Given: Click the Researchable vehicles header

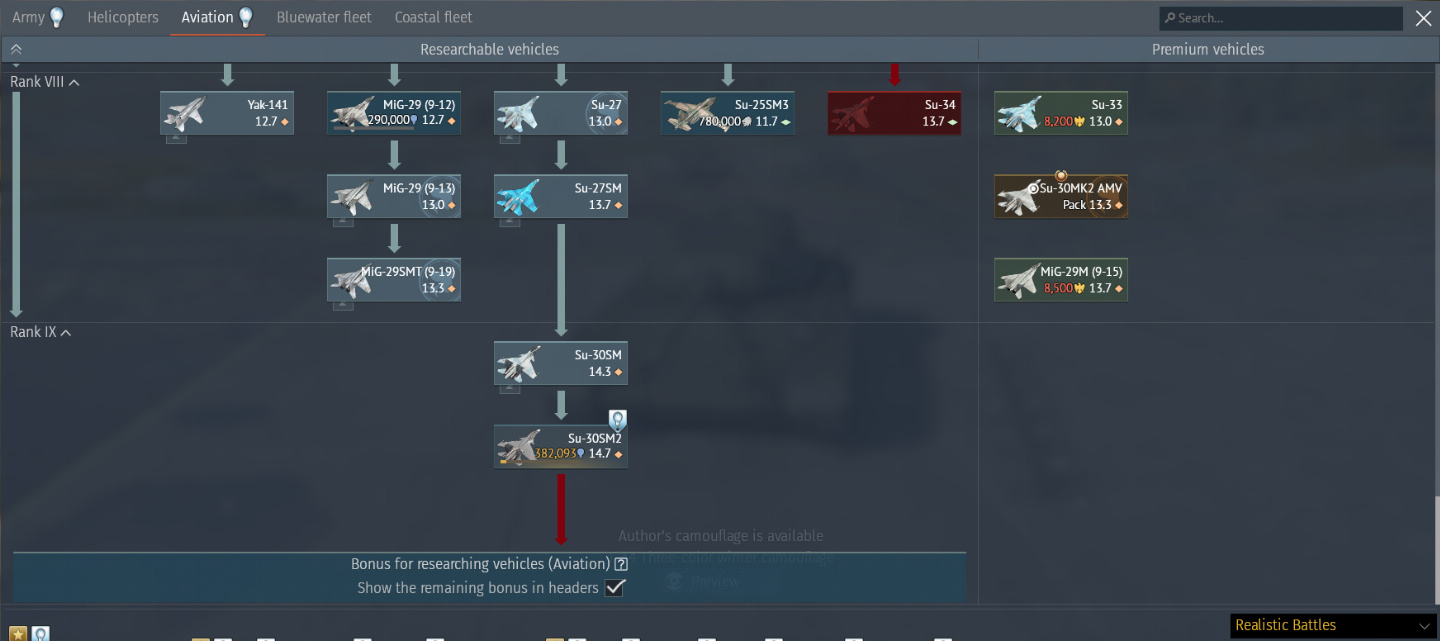Looking at the screenshot, I should coord(489,49).
